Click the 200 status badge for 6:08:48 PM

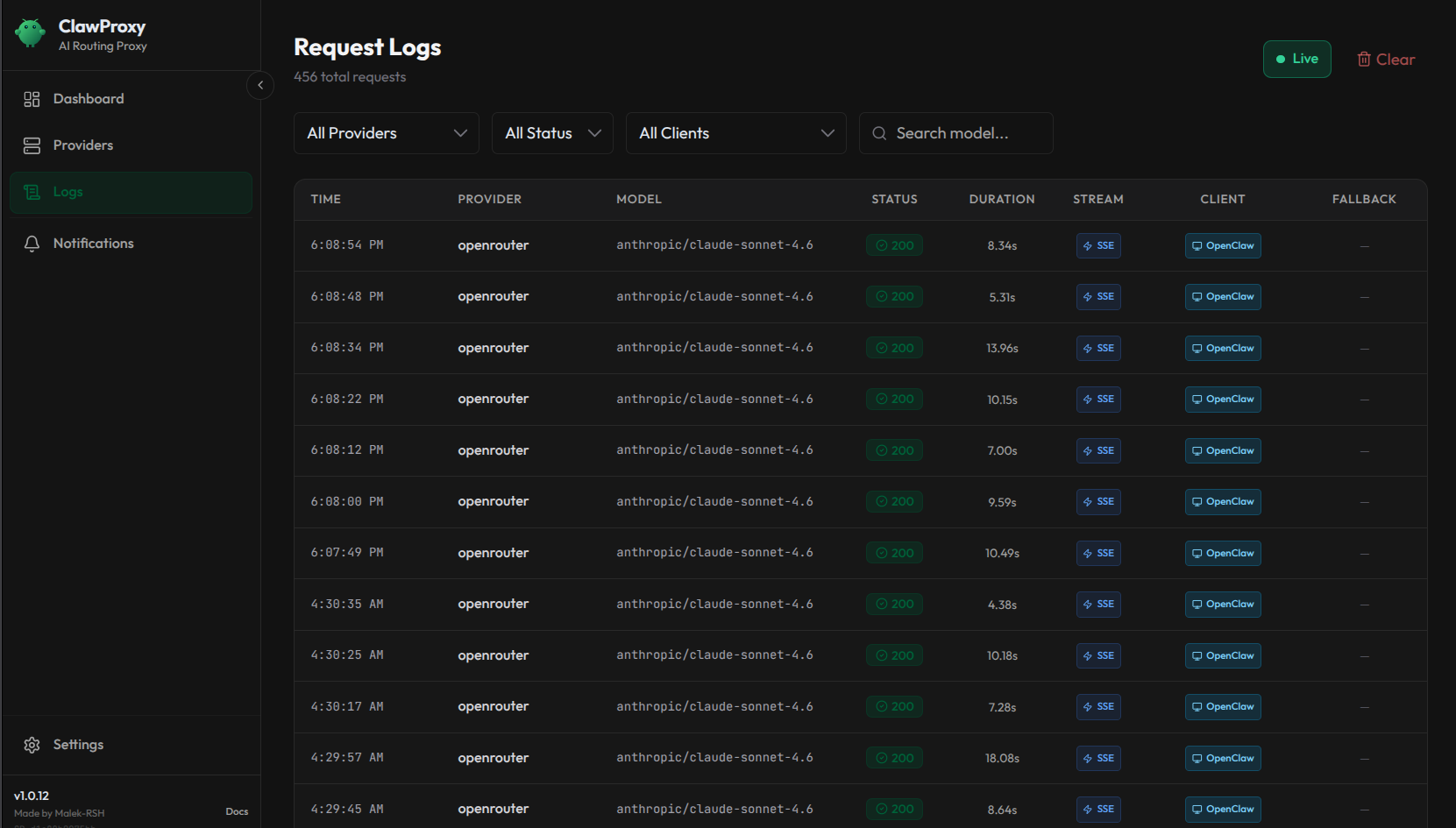coord(894,296)
